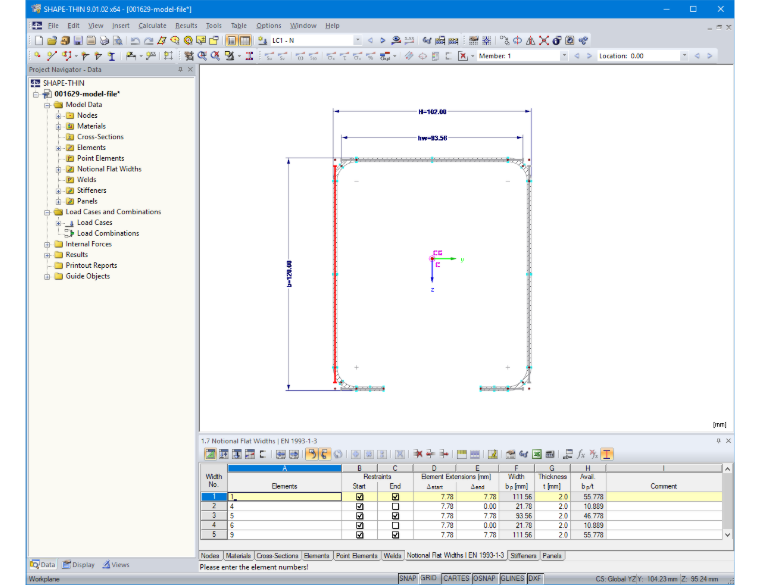The width and height of the screenshot is (760, 585).
Task: Click the first green table icon in table toolbar
Action: pos(210,454)
